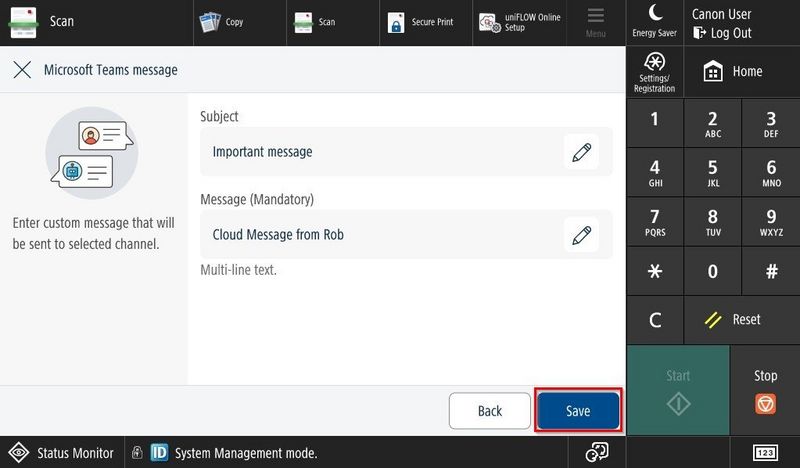Screen dimensions: 800x468
Task: Log Out the Canon User
Action: tap(722, 32)
